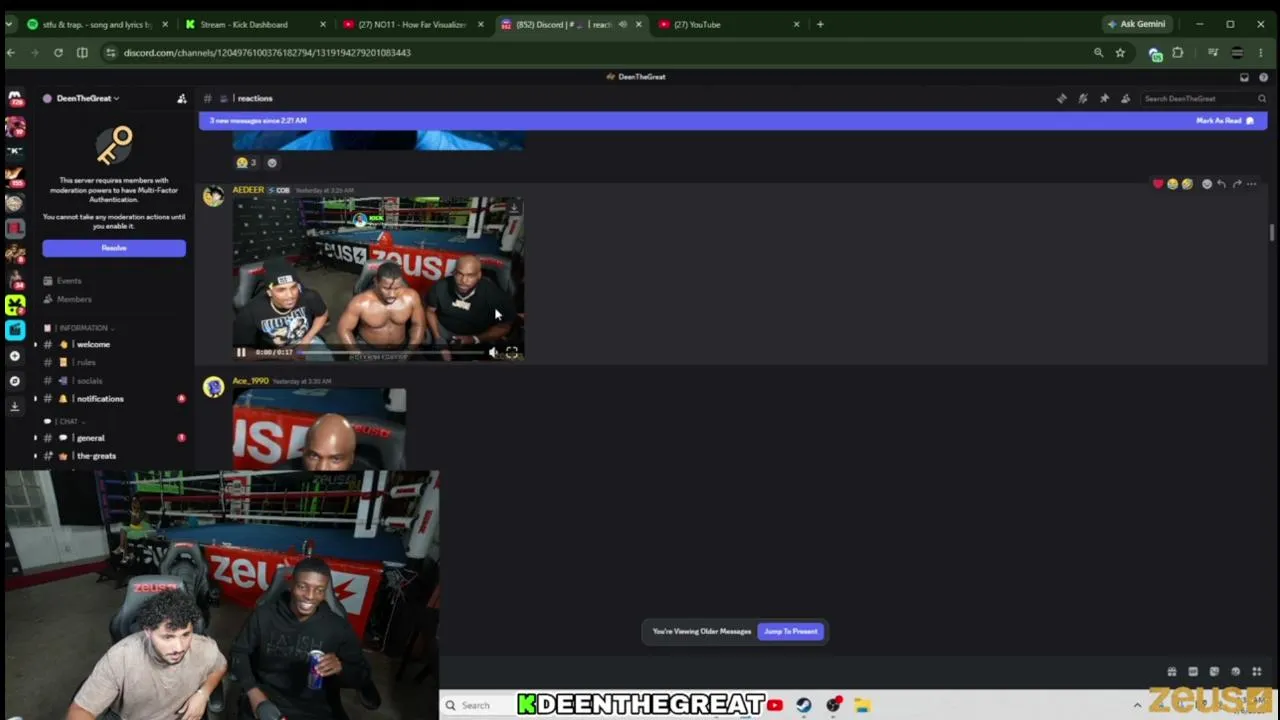Viewport: 1280px width, 720px height.
Task: Enter fullscreen on AEDEER video
Action: (x=512, y=352)
